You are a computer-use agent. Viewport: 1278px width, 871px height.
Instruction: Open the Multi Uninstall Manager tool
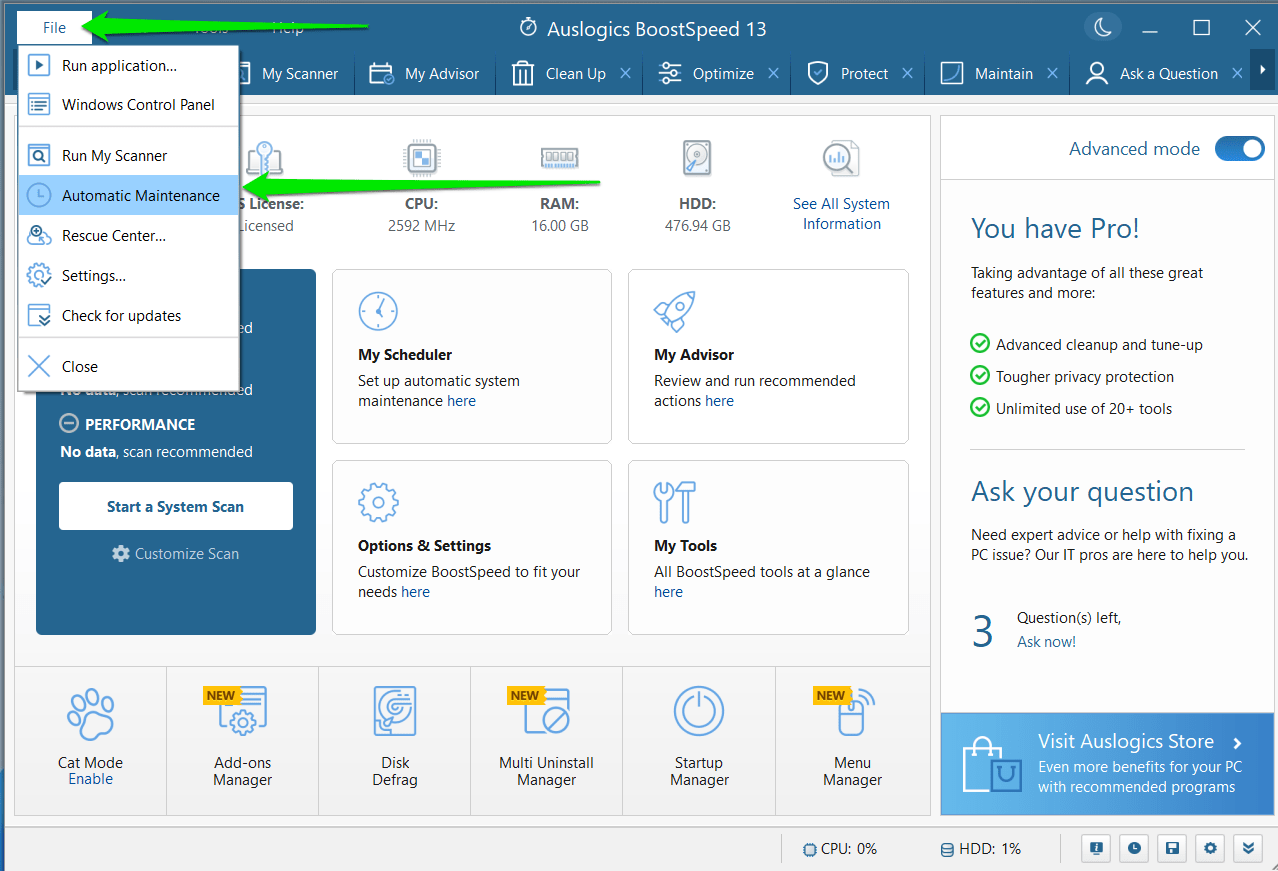coord(547,741)
